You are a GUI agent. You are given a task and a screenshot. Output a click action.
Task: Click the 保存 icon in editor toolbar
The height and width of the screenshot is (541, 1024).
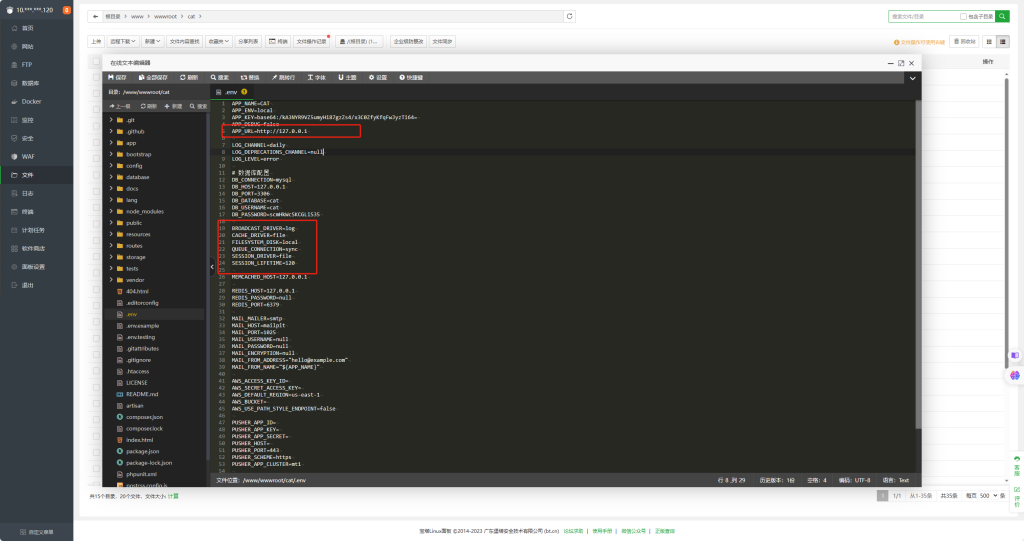(x=117, y=77)
